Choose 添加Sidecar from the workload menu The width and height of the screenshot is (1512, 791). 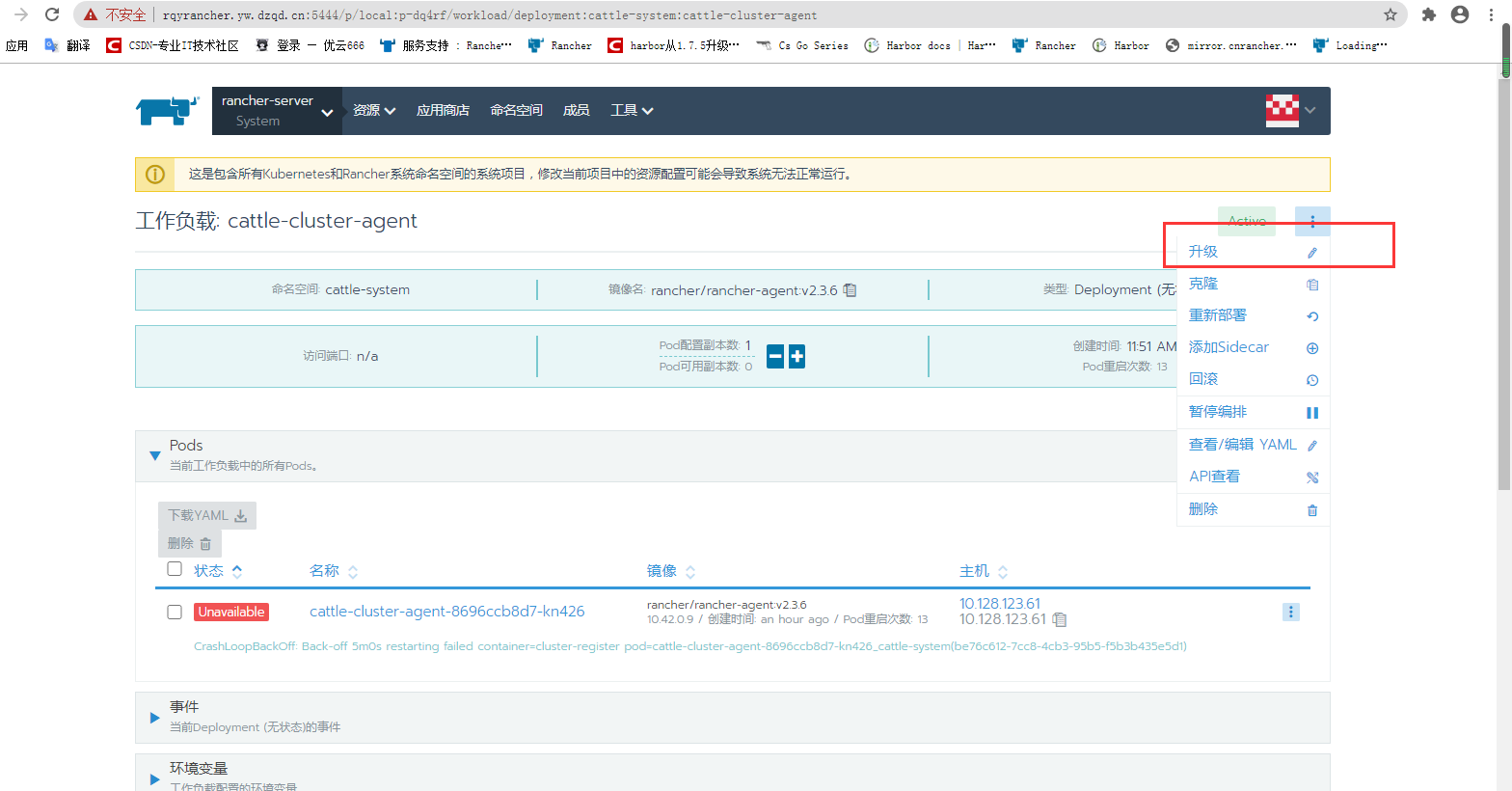click(x=1254, y=347)
